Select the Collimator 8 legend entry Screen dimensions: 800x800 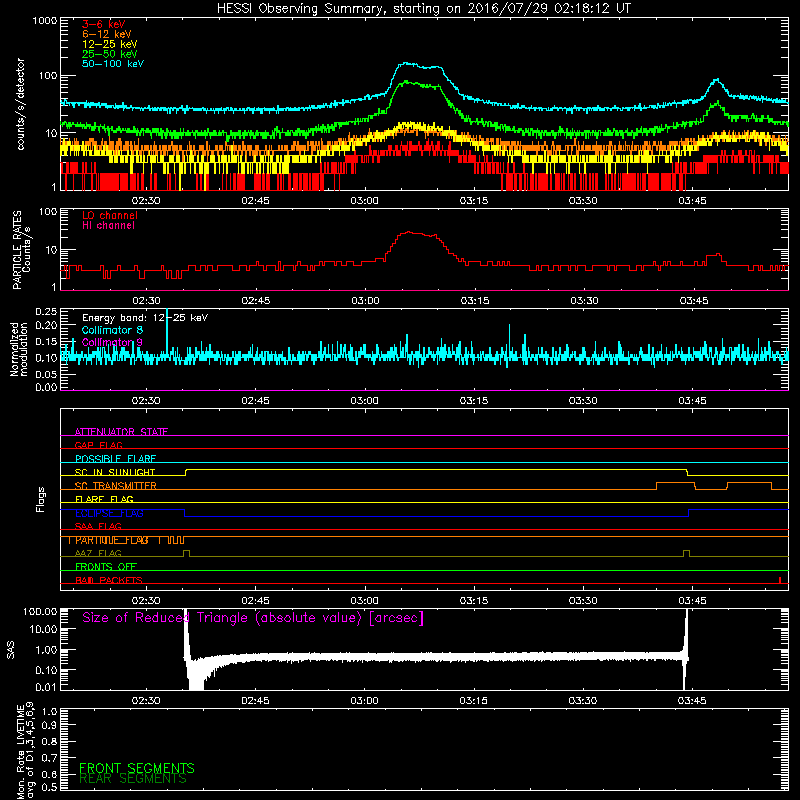pyautogui.click(x=112, y=330)
